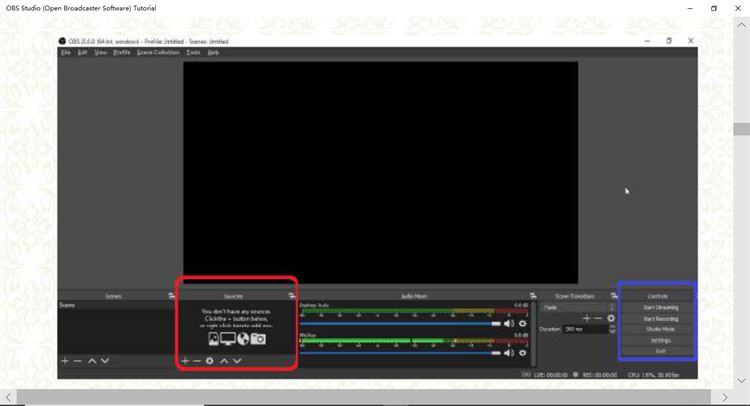Open the Tools menu

pos(193,52)
